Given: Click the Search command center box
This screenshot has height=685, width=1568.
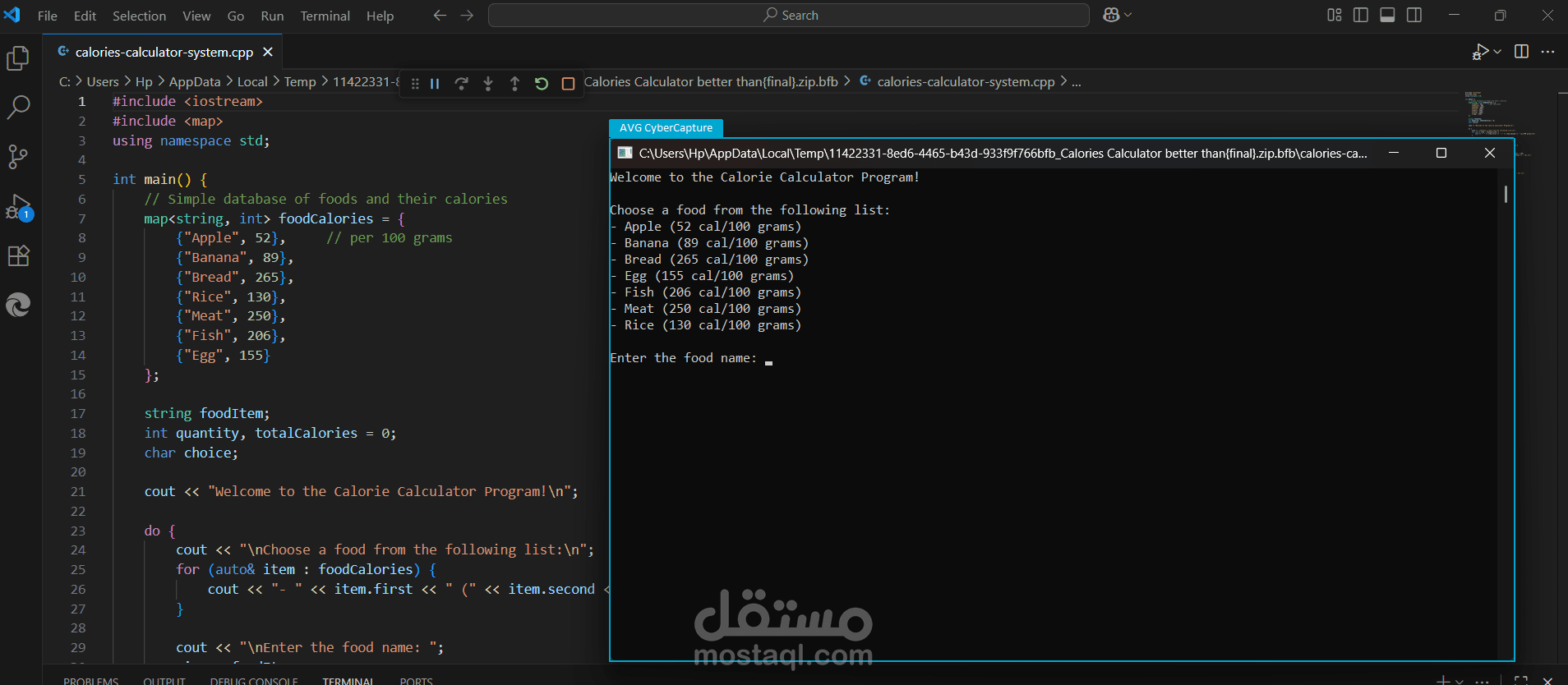Looking at the screenshot, I should click(789, 15).
